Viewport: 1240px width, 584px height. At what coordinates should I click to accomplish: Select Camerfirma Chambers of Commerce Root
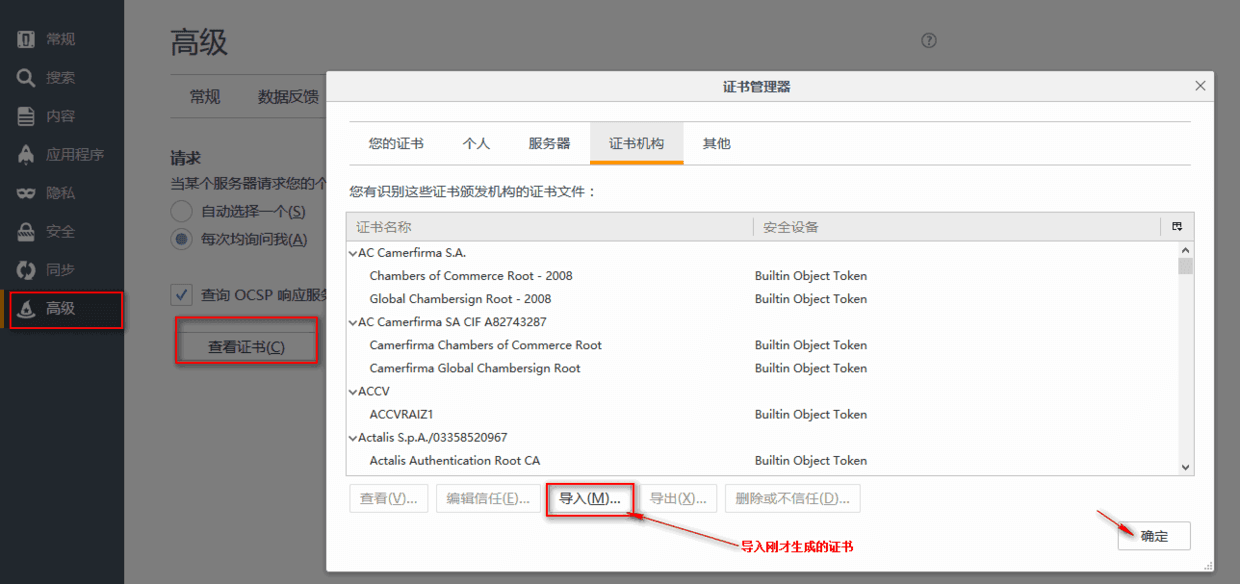pyautogui.click(x=486, y=345)
